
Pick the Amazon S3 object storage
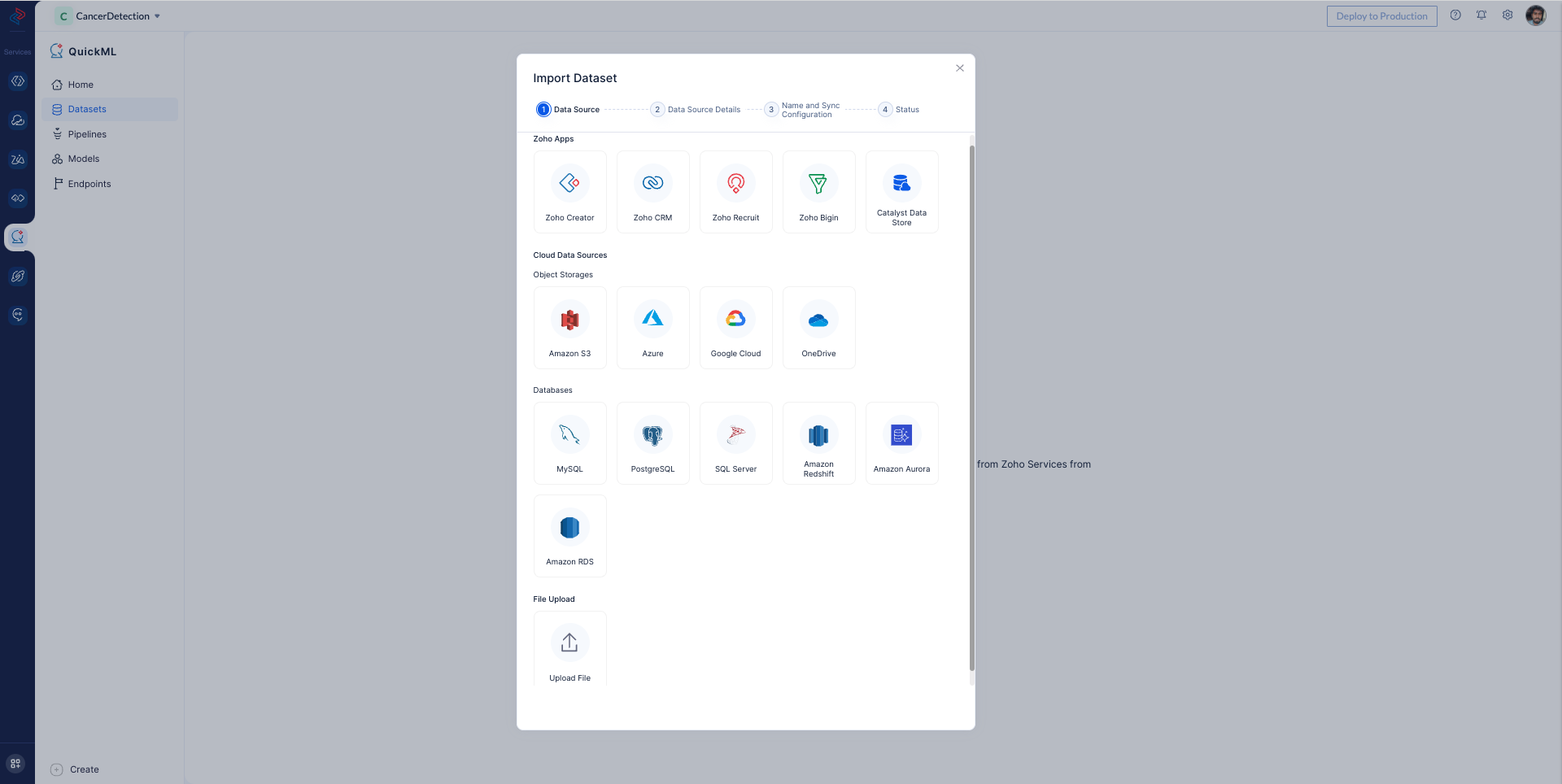[569, 328]
